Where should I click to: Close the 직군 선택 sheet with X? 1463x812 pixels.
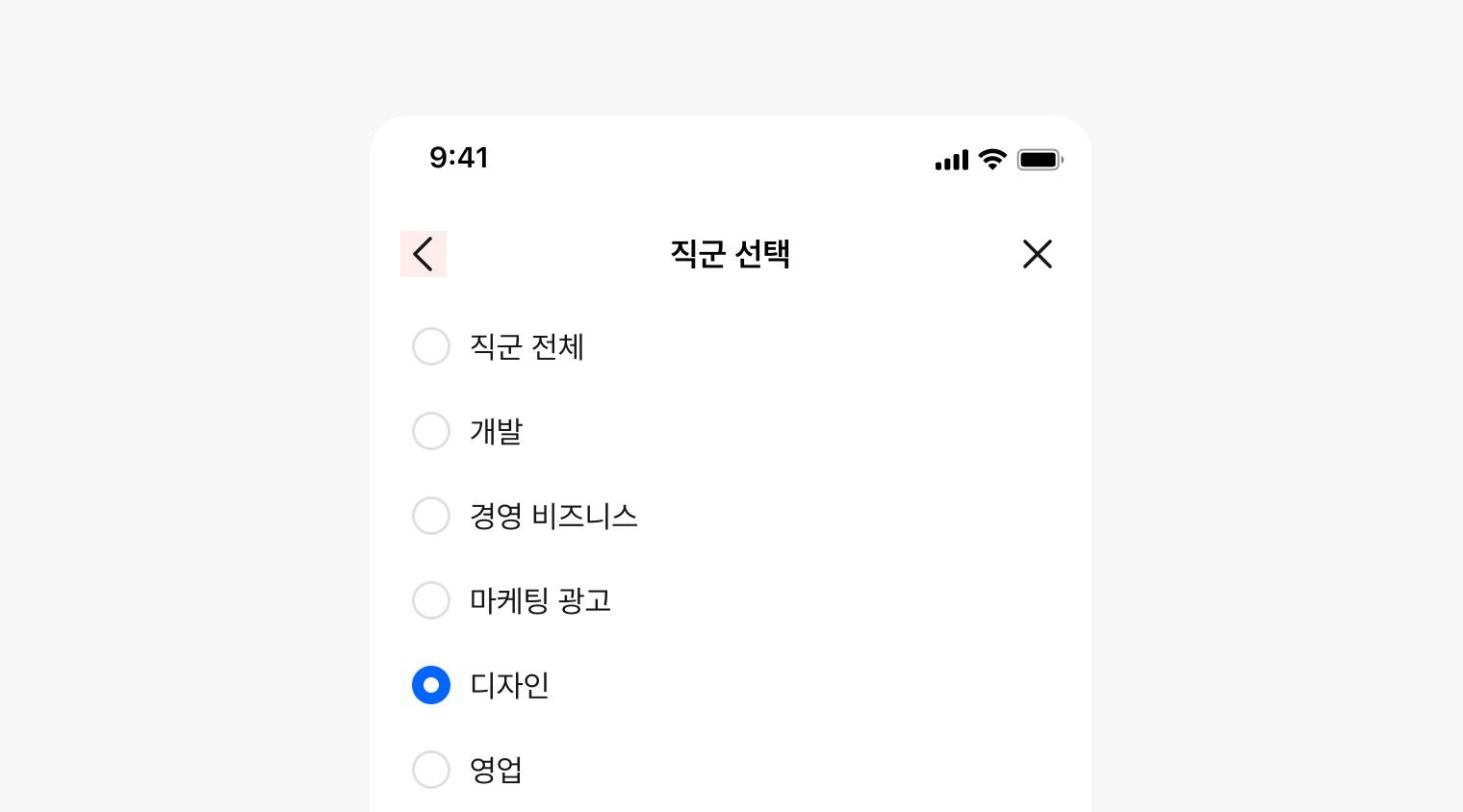pyautogui.click(x=1038, y=254)
